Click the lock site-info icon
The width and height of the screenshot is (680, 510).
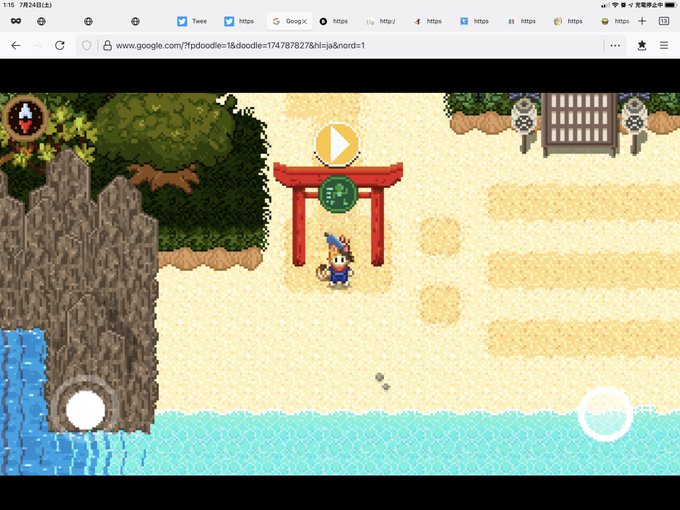tap(107, 45)
